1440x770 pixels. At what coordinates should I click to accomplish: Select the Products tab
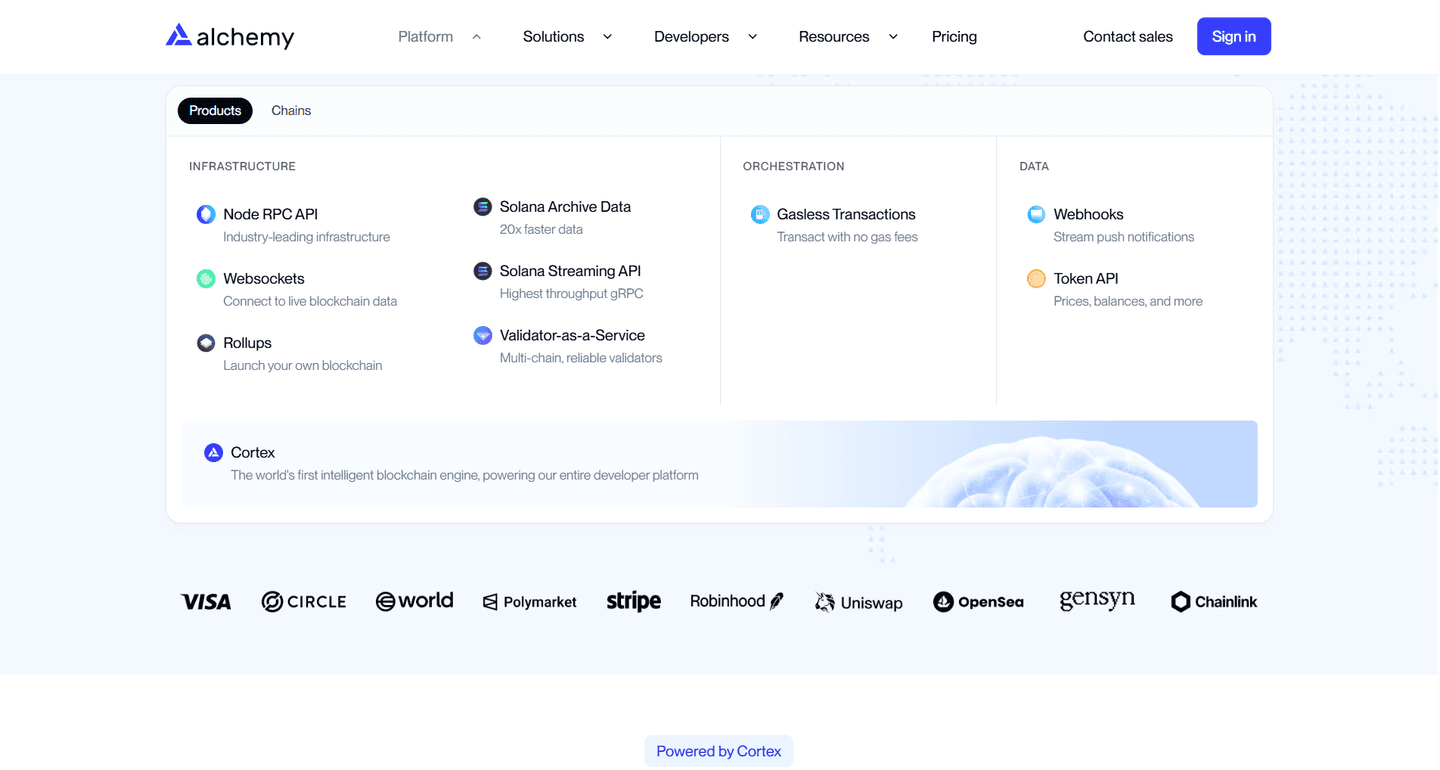click(x=215, y=111)
